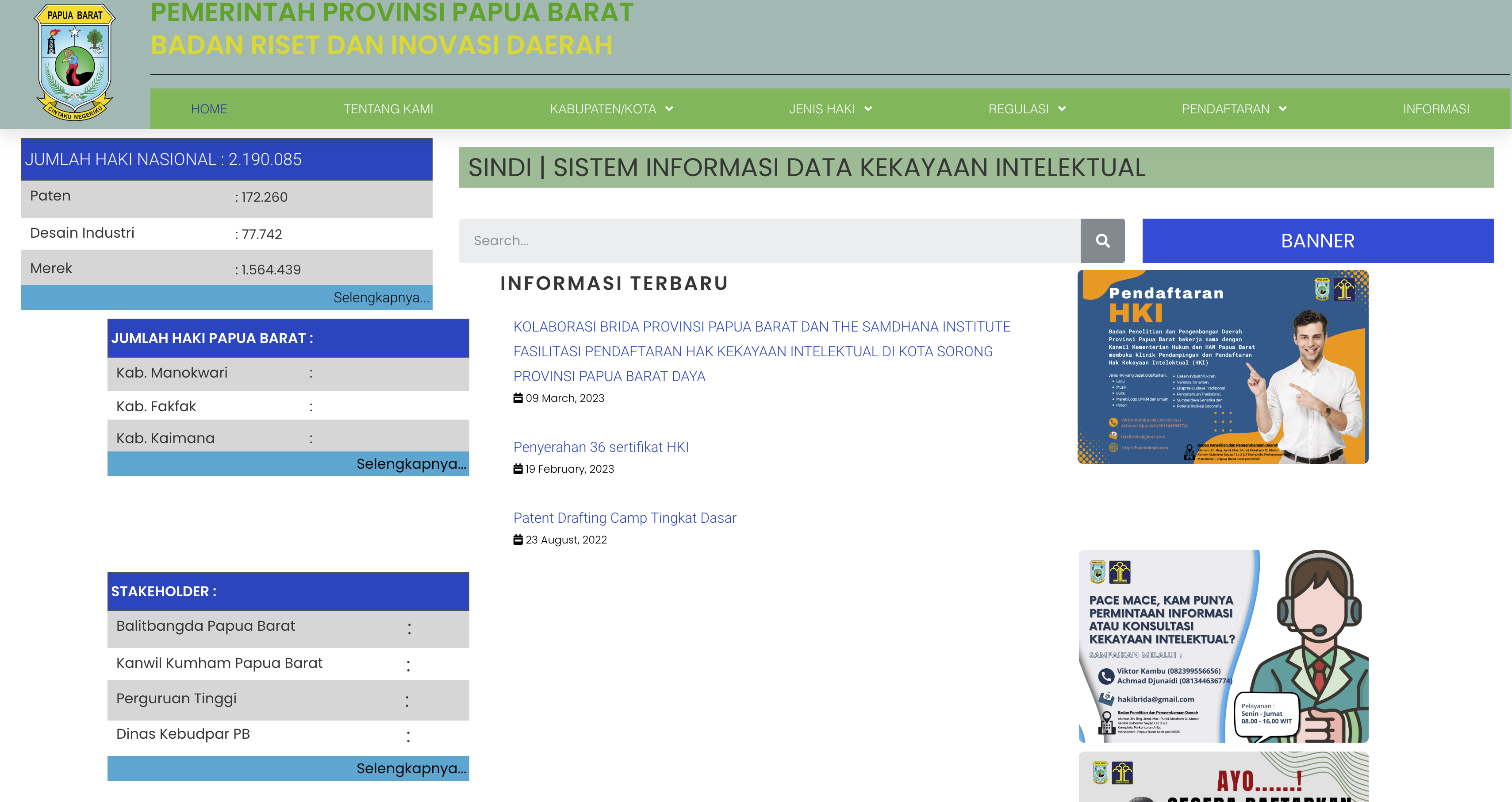The width and height of the screenshot is (1512, 802).
Task: Click the search magnifier icon
Action: click(1103, 240)
